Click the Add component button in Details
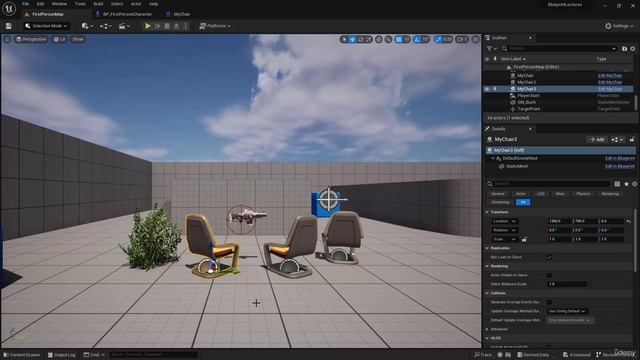Viewport: 640px width, 360px height. point(597,140)
